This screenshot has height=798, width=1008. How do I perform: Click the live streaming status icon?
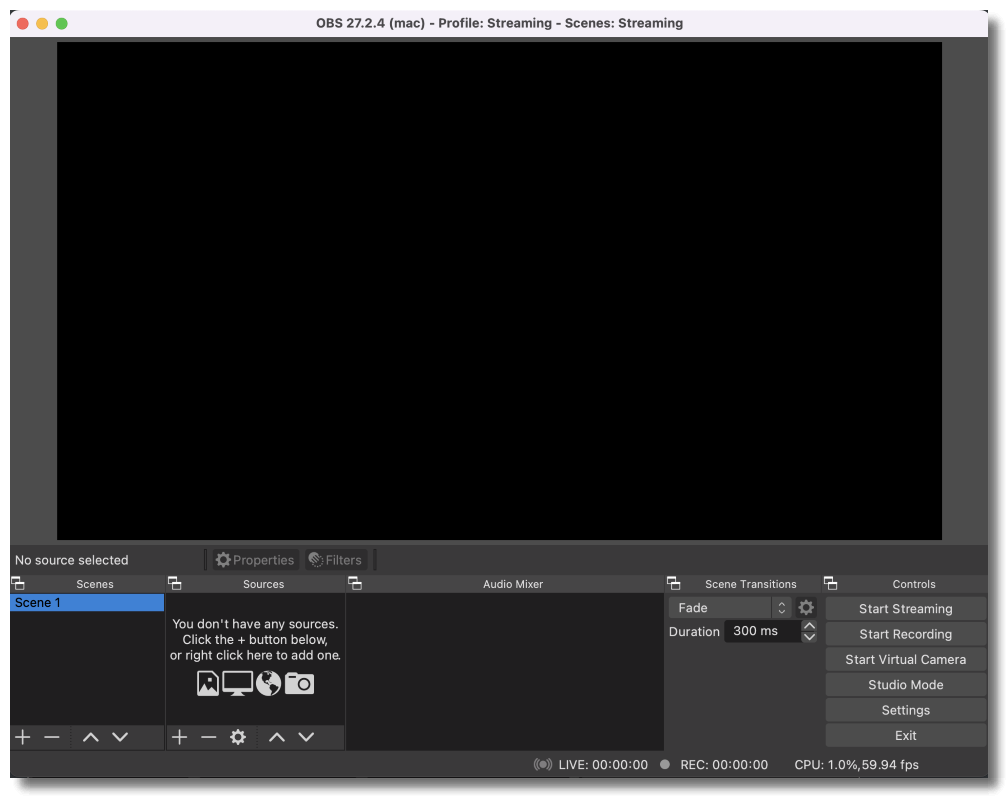pos(543,765)
